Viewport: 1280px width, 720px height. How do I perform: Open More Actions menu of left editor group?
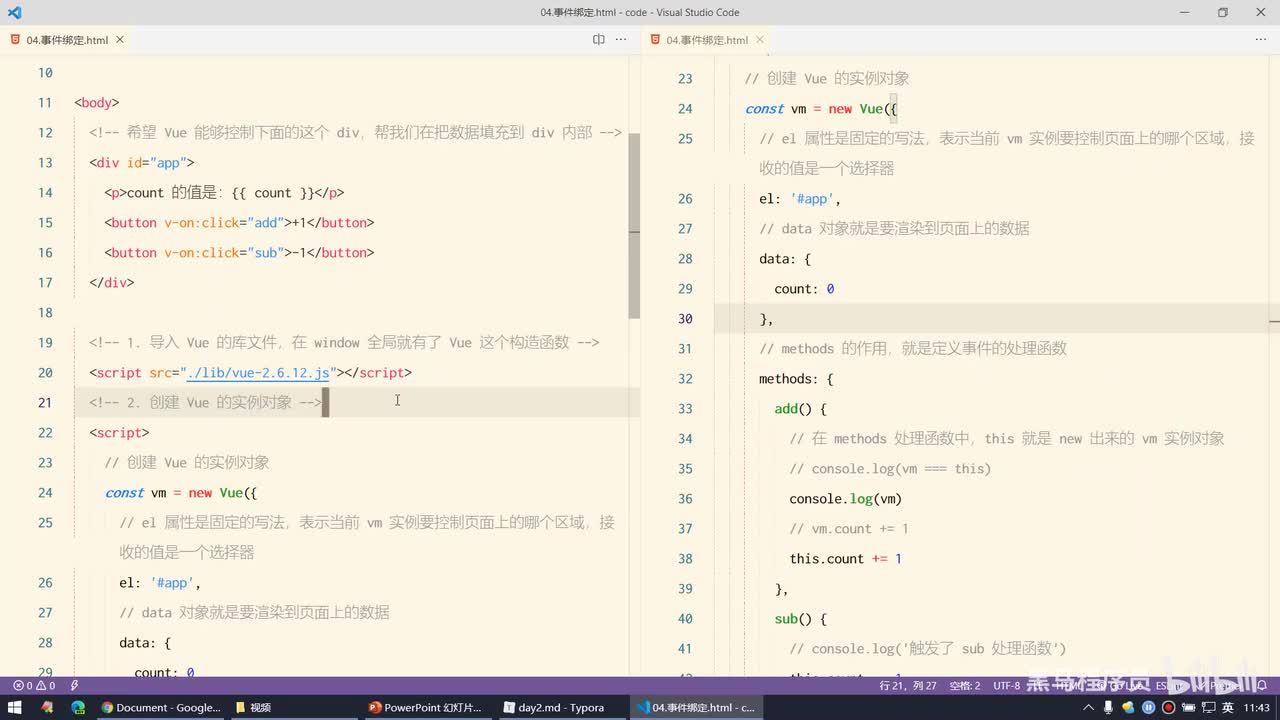pyautogui.click(x=621, y=40)
